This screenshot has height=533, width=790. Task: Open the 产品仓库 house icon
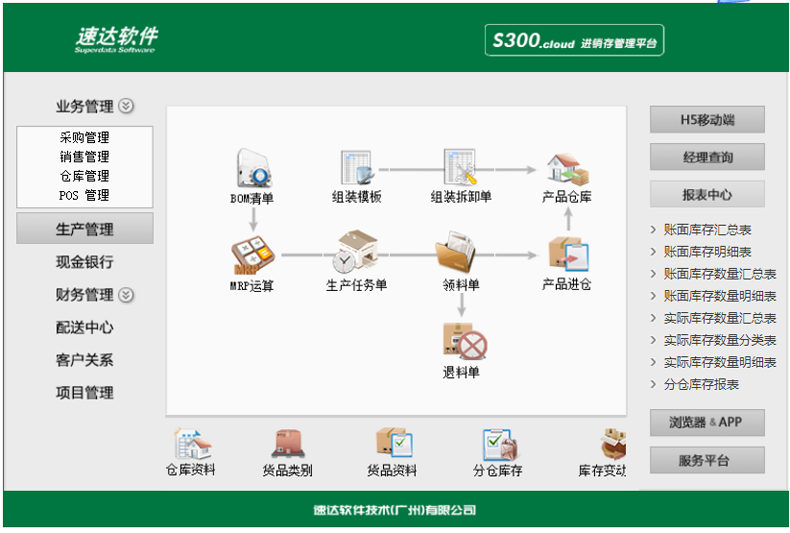point(568,168)
